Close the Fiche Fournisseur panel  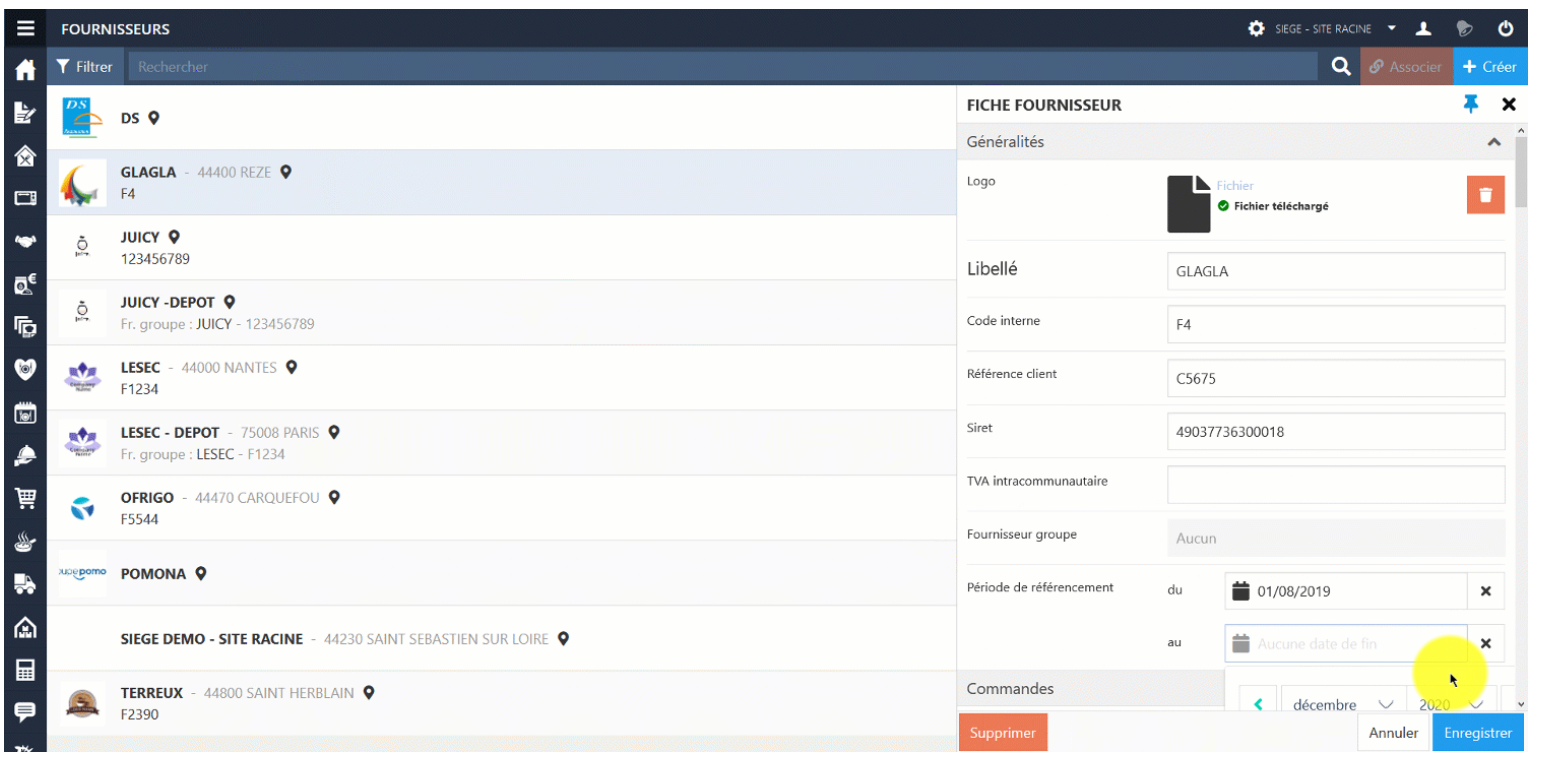click(1509, 104)
